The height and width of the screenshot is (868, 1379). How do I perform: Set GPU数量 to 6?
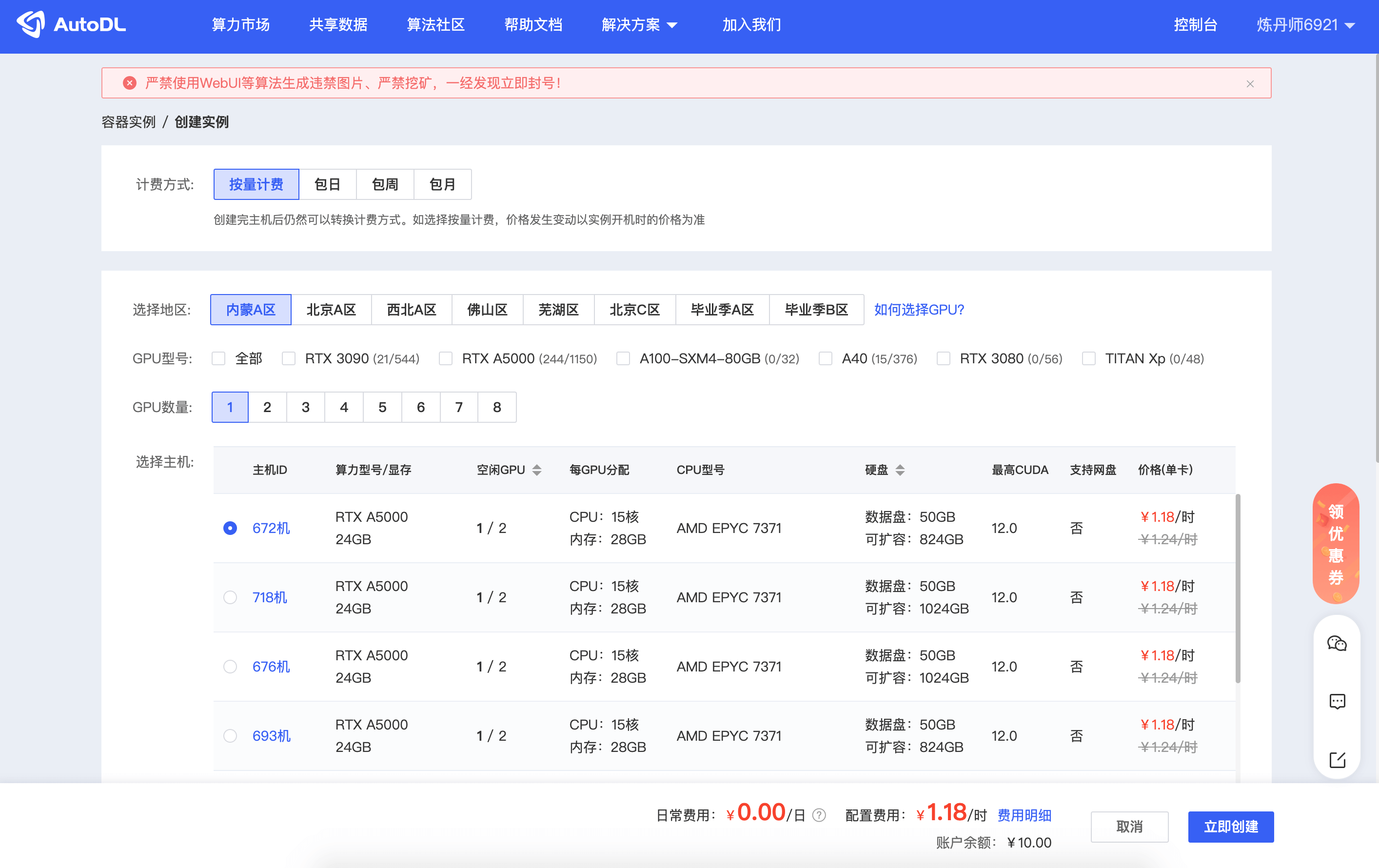coord(421,407)
